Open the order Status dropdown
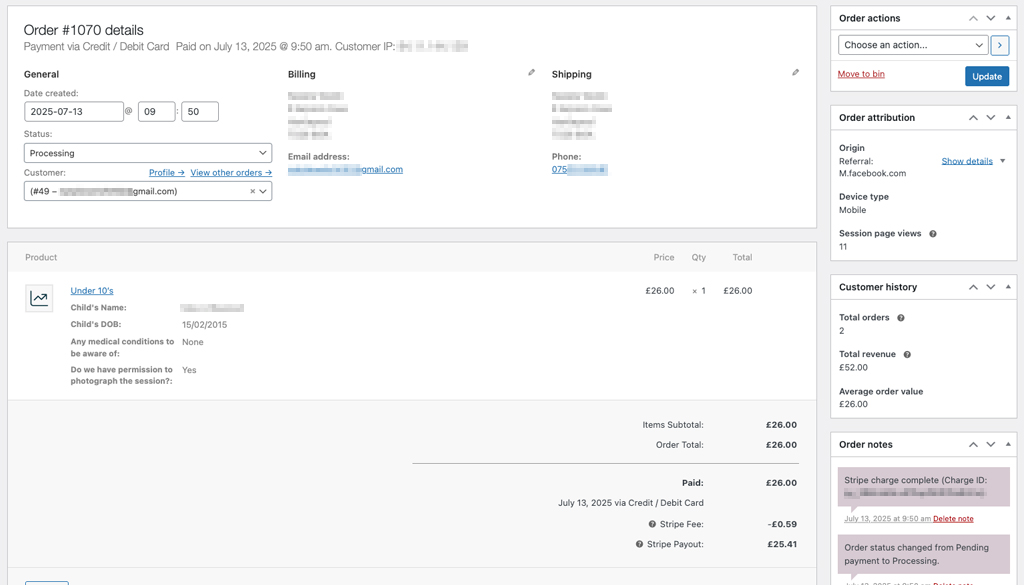 tap(148, 153)
